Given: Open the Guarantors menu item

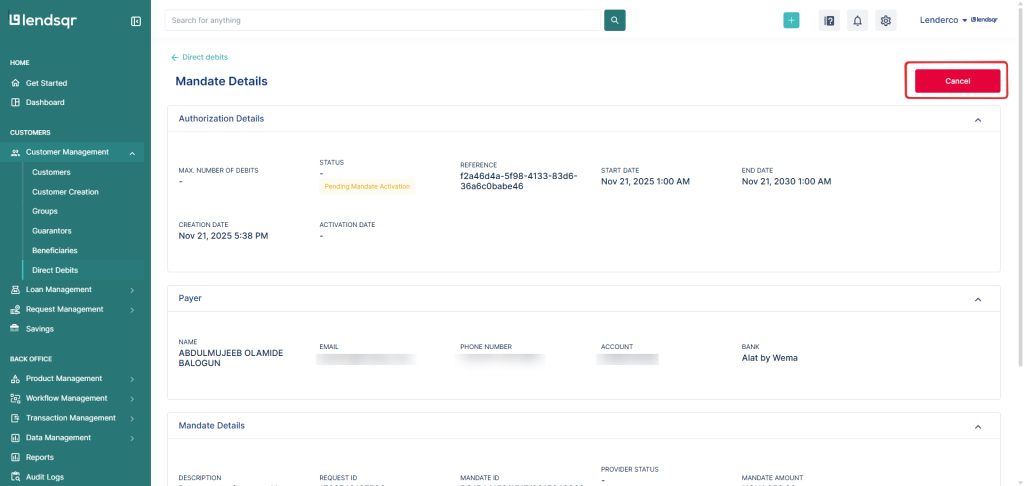Looking at the screenshot, I should (x=52, y=231).
